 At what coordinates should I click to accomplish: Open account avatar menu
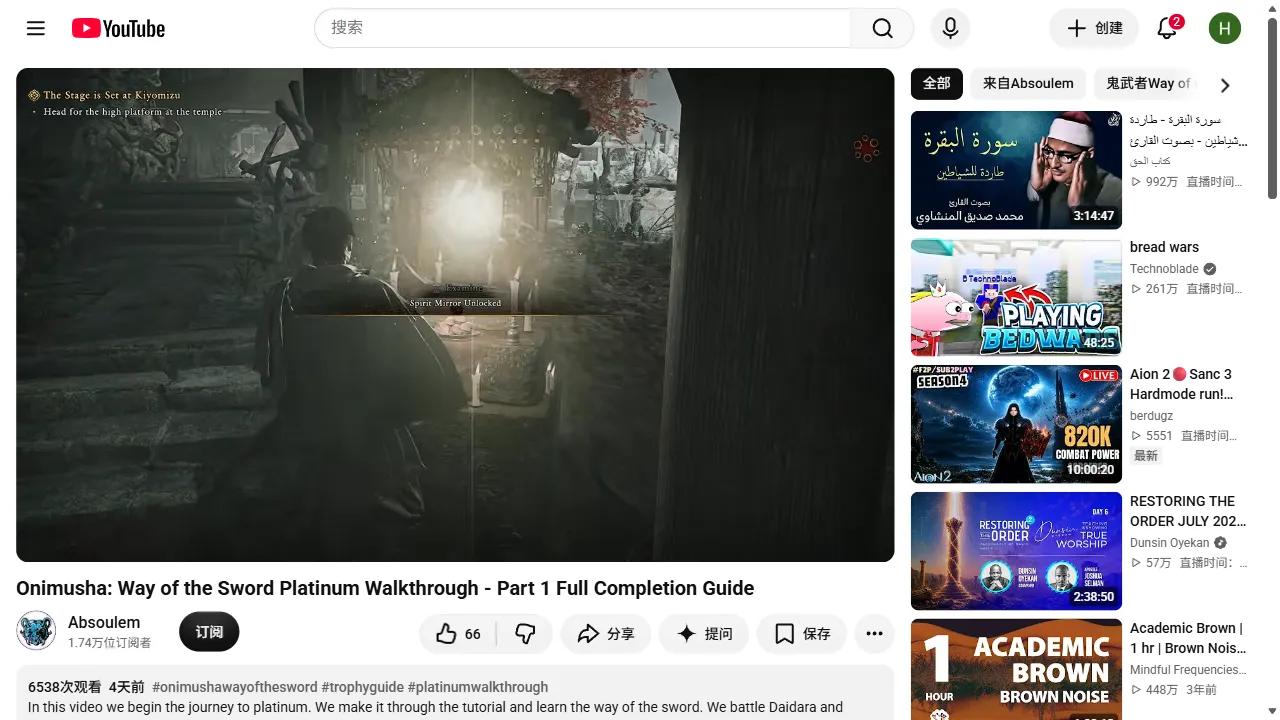pos(1225,28)
